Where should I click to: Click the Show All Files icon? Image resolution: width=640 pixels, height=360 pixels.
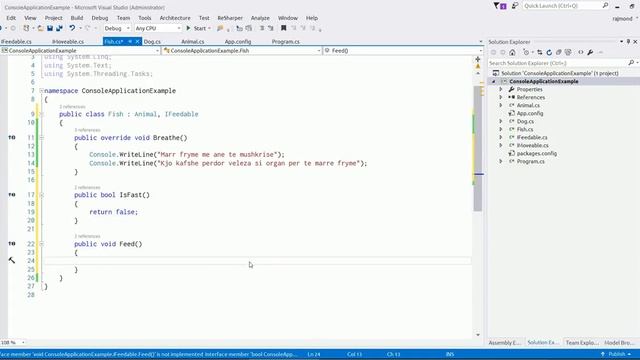[568, 52]
